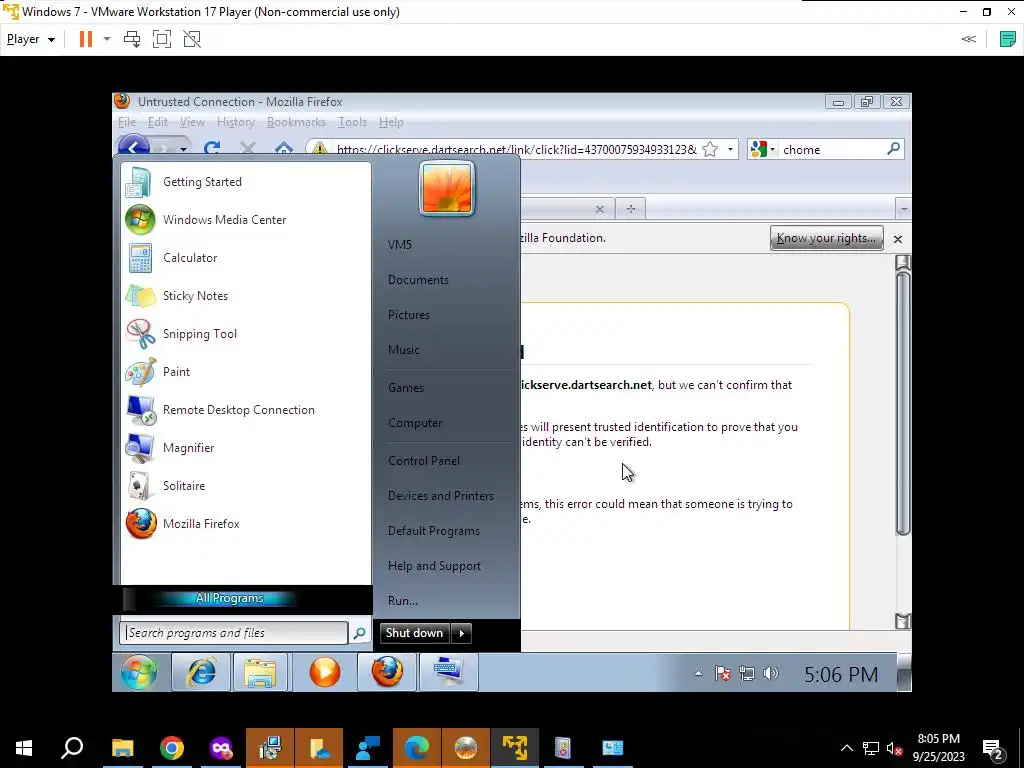Launch Magnifier
Viewport: 1024px width, 768px height.
[x=246, y=447]
